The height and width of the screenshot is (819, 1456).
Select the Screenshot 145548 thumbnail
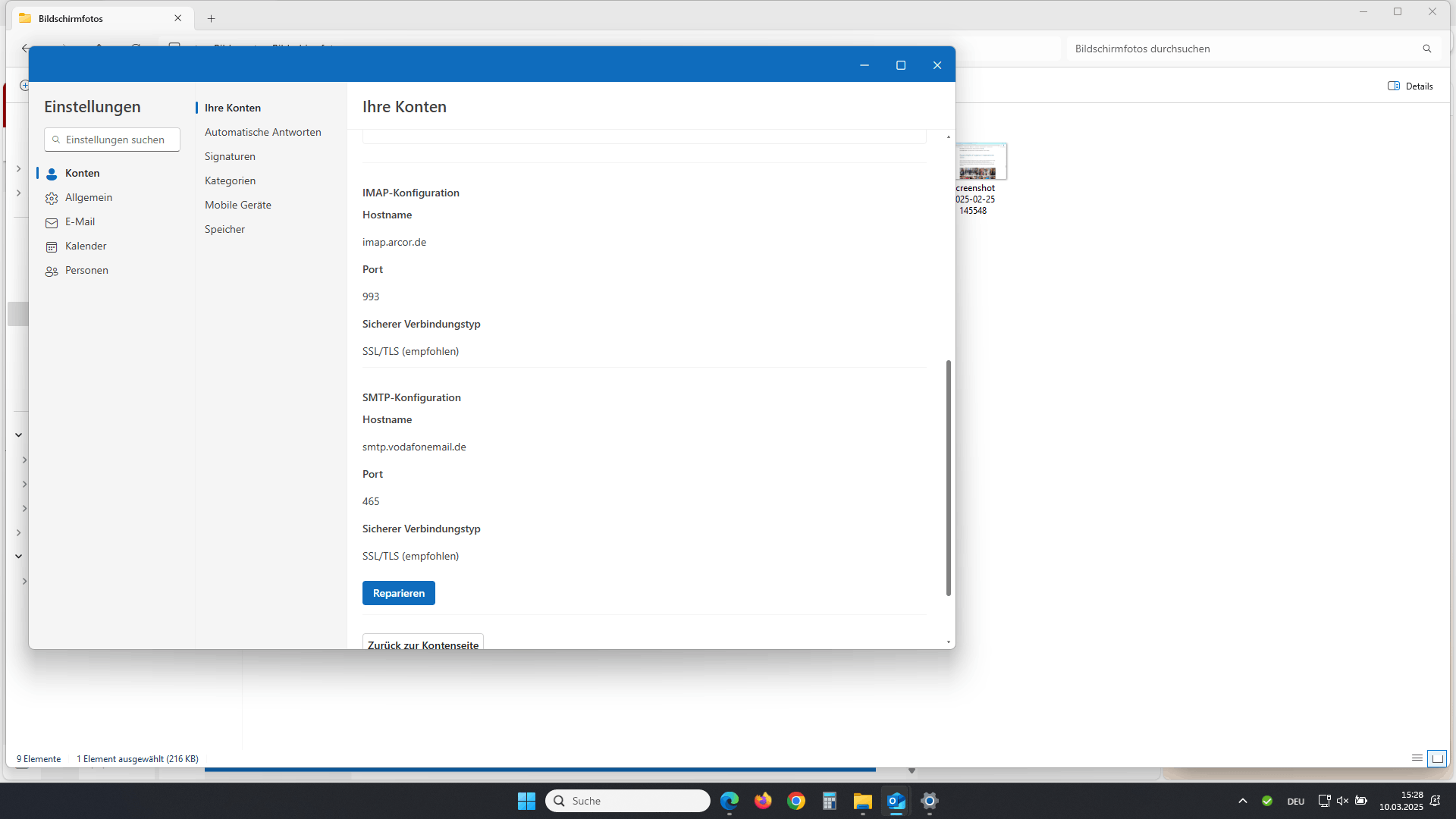point(981,161)
